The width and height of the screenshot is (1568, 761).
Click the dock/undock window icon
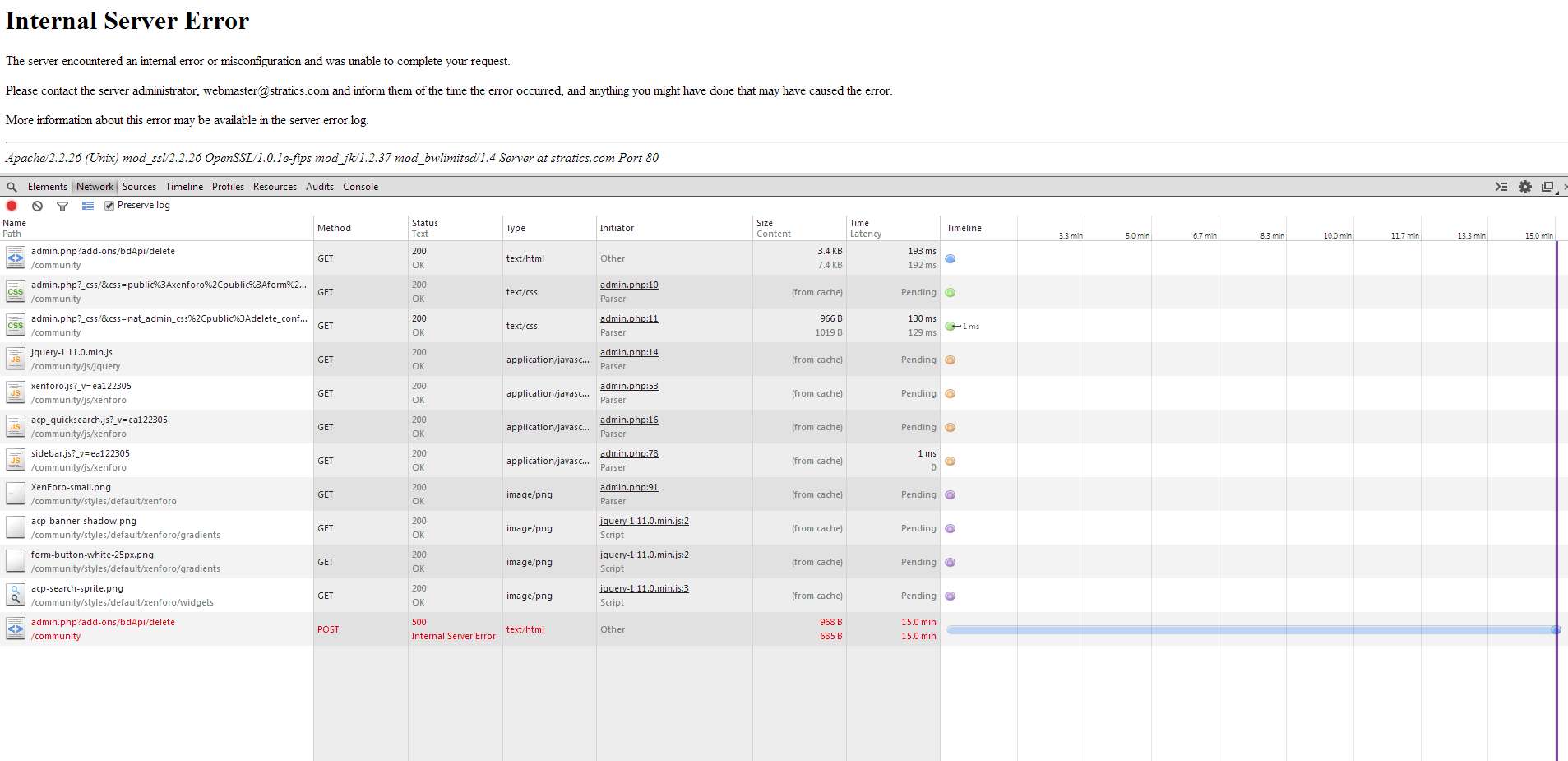point(1547,187)
